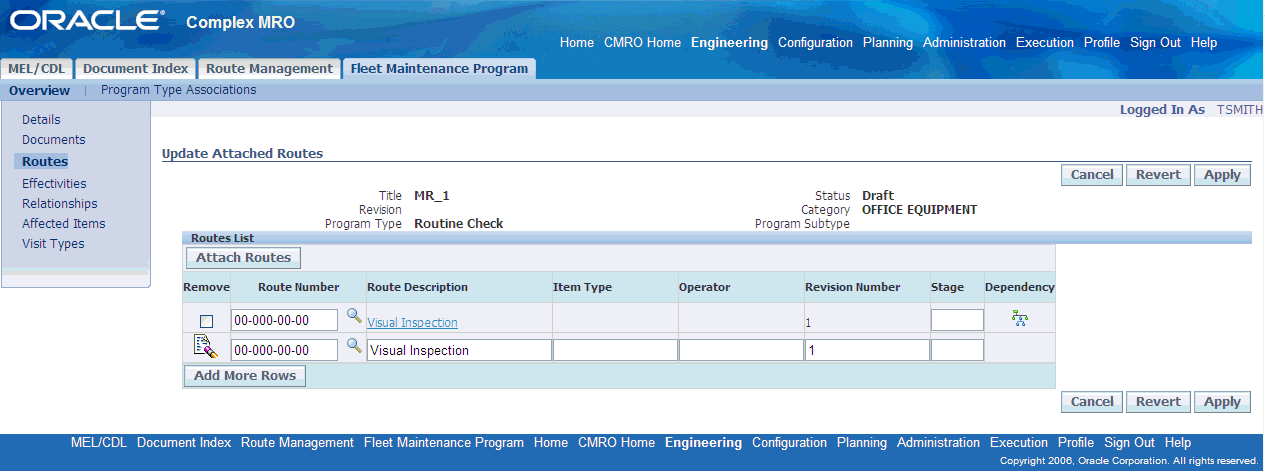Focus the second row Stage field
The height and width of the screenshot is (472, 1265).
[x=957, y=350]
